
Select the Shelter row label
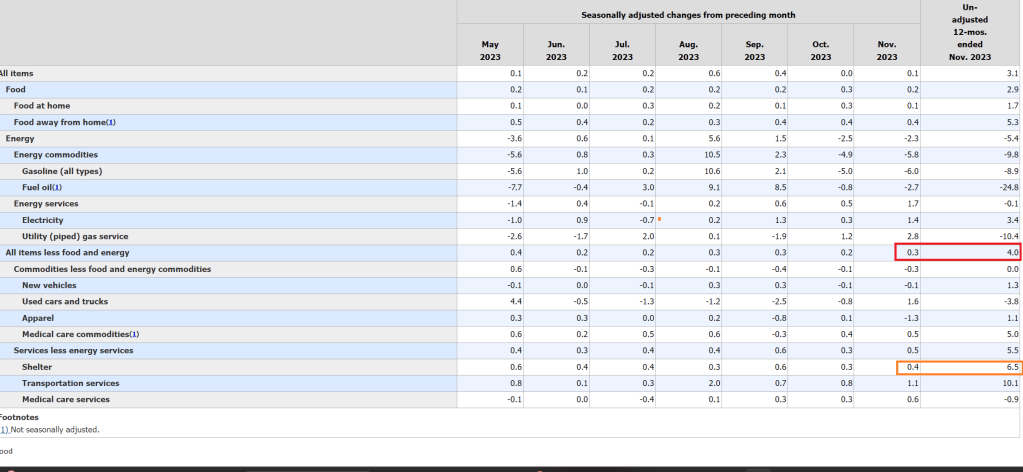(37, 367)
